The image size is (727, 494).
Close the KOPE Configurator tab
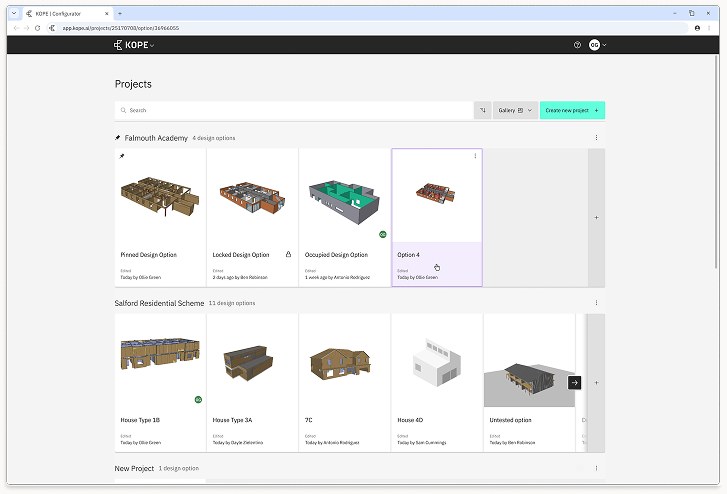[x=107, y=14]
